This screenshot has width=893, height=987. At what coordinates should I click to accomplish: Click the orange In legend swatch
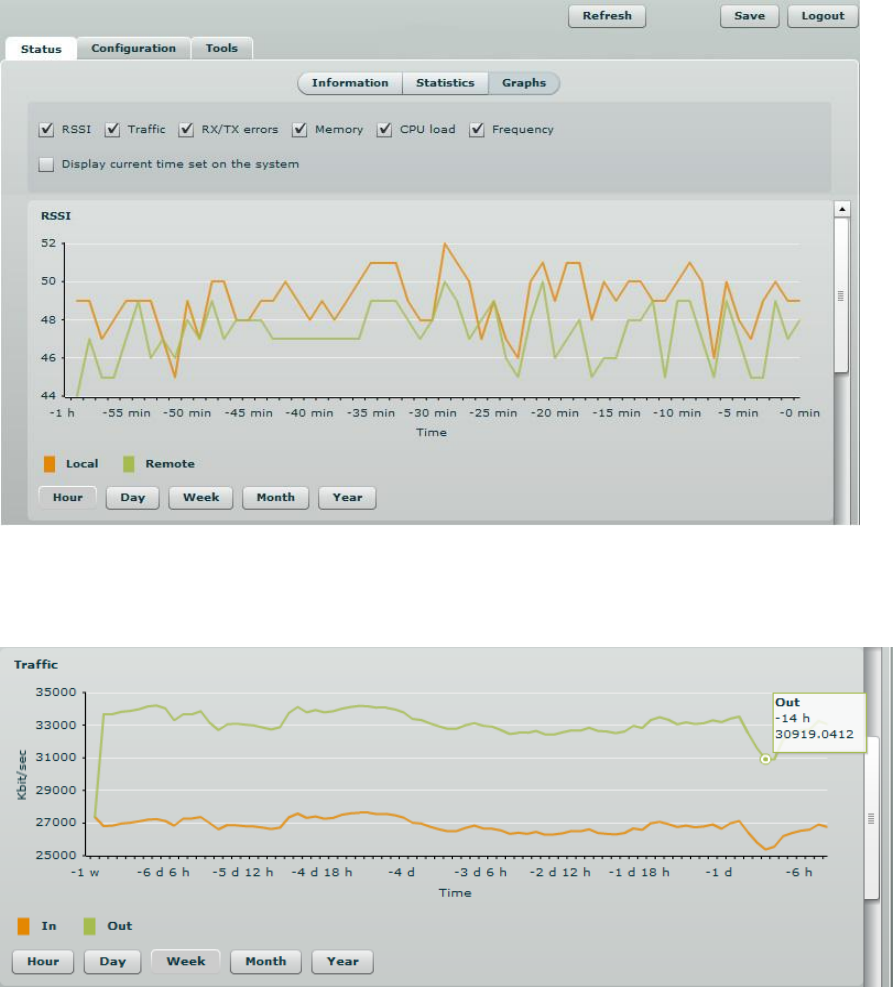coord(23,926)
